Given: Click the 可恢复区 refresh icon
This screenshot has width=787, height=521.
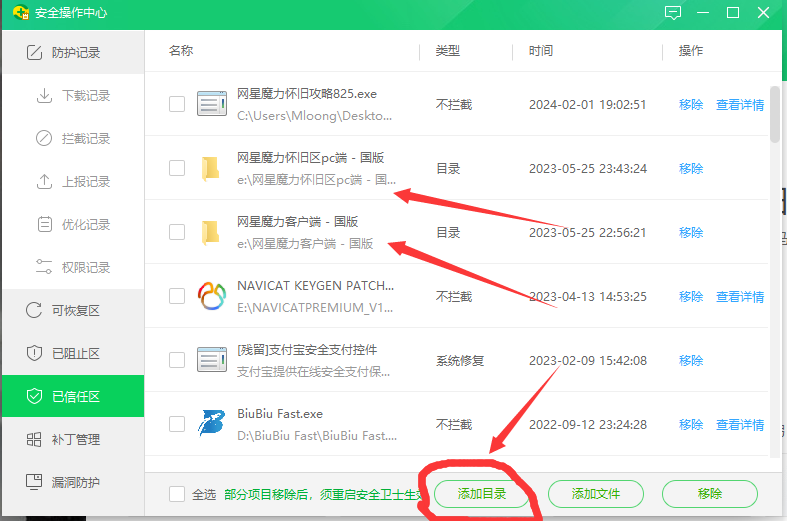Looking at the screenshot, I should tap(34, 310).
